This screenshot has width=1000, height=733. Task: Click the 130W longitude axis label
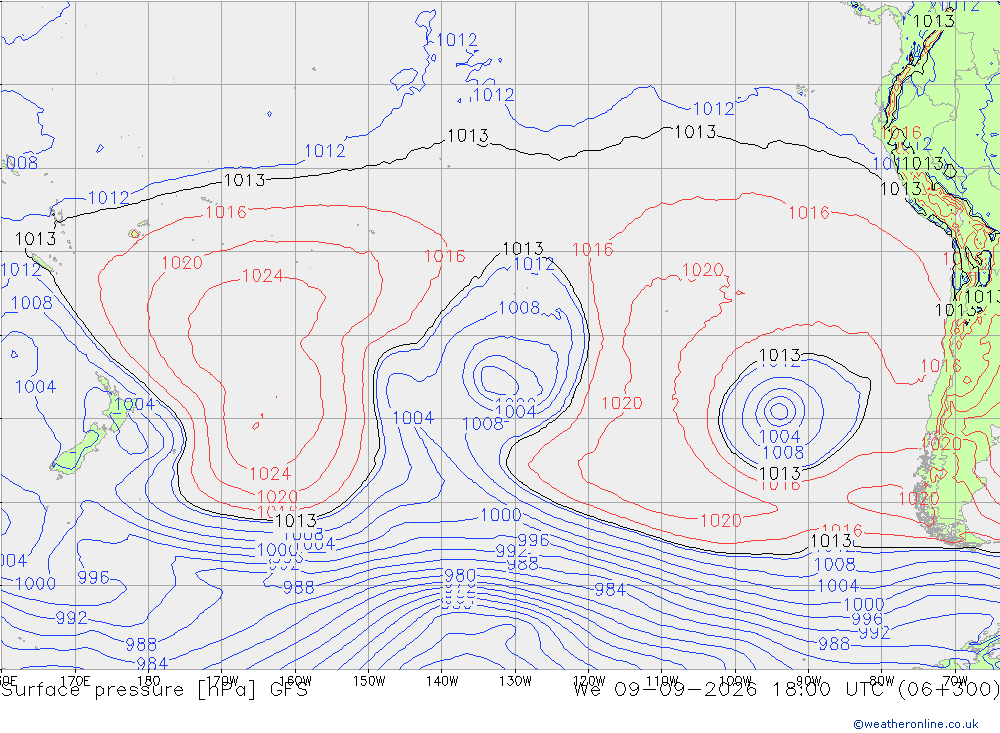(x=515, y=681)
